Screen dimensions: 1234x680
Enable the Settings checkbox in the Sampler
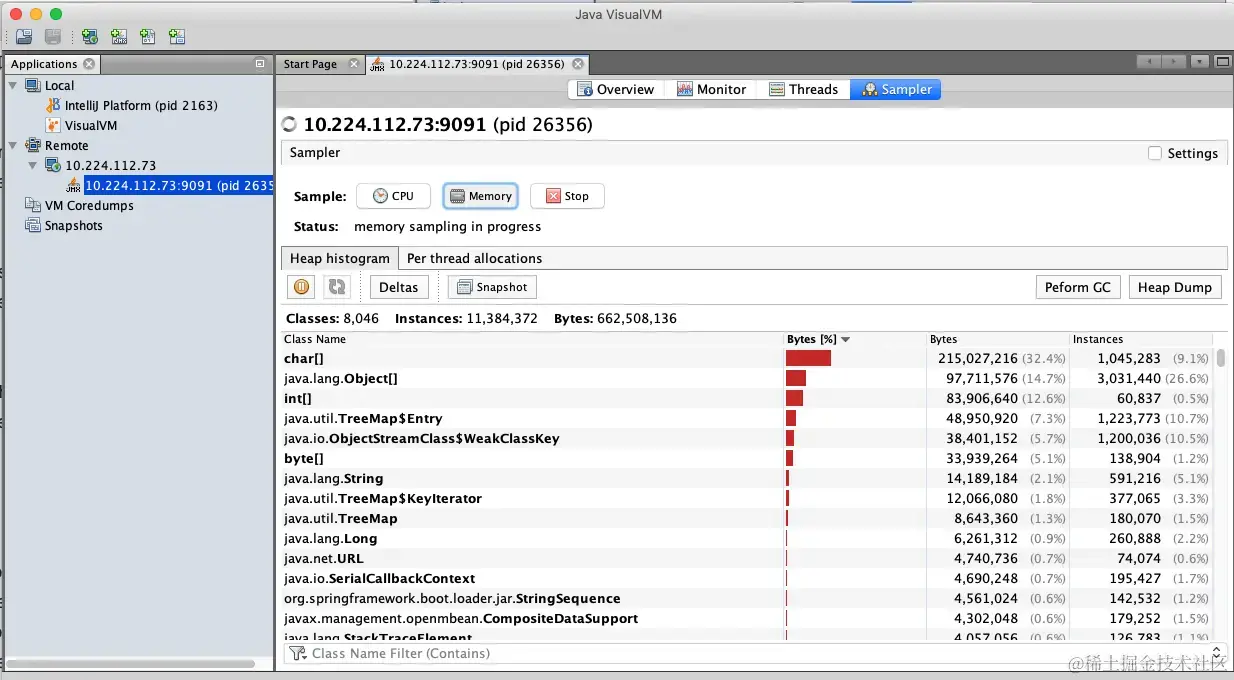[x=1155, y=153]
